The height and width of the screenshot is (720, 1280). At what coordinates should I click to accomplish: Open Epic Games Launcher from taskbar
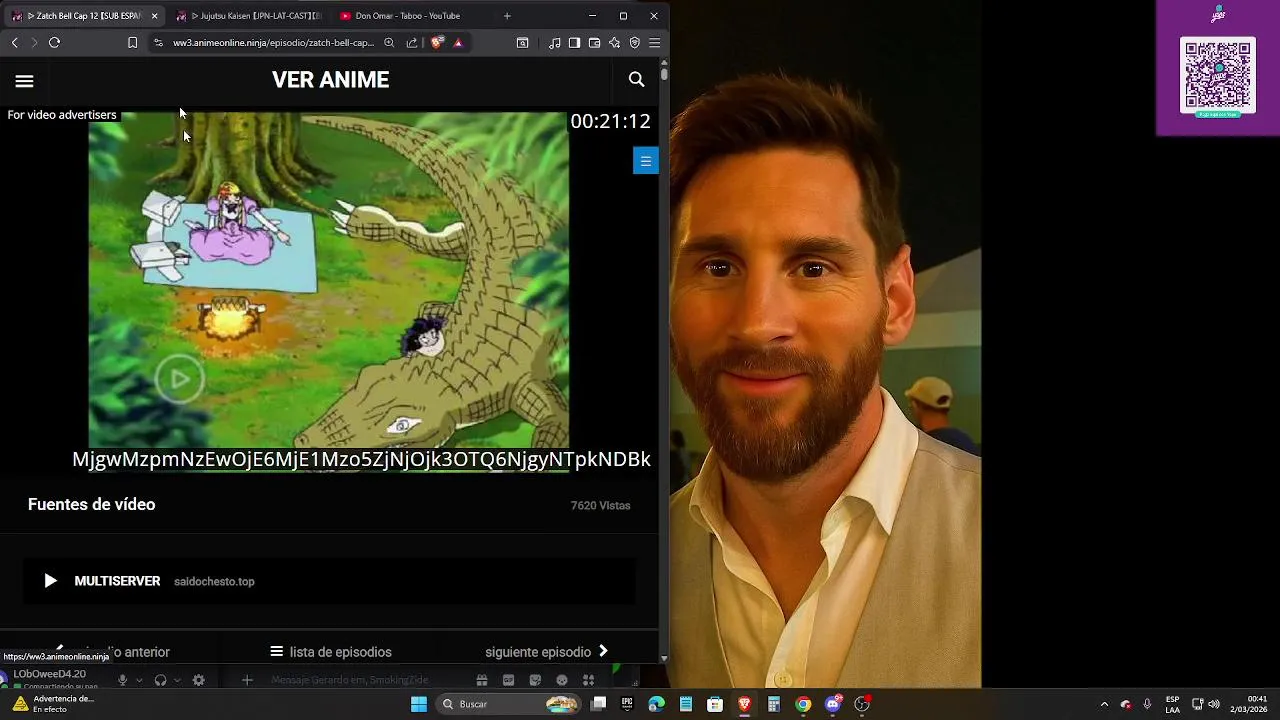click(x=627, y=704)
